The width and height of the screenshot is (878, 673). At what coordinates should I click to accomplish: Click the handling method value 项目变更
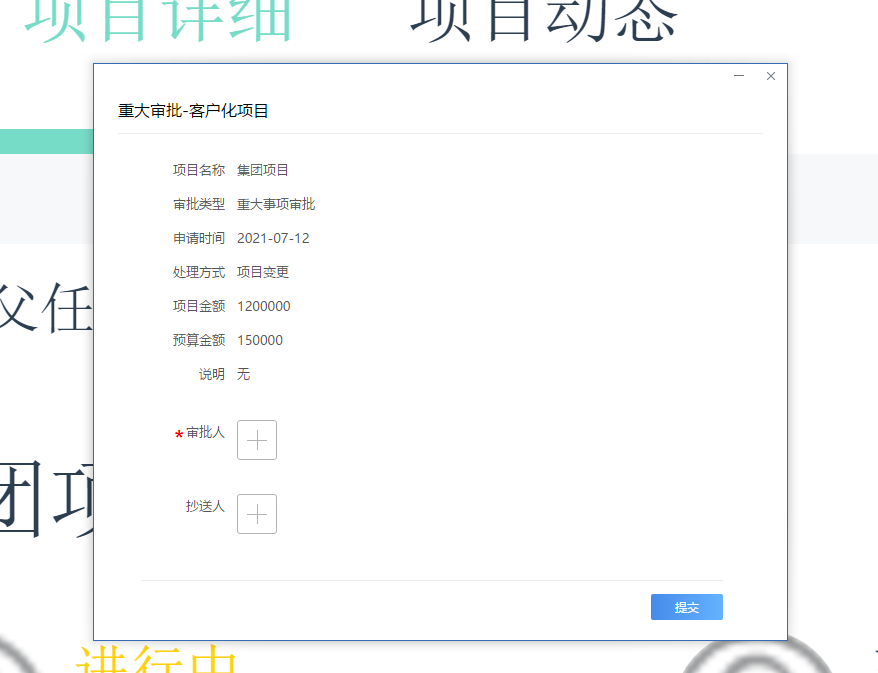[263, 272]
